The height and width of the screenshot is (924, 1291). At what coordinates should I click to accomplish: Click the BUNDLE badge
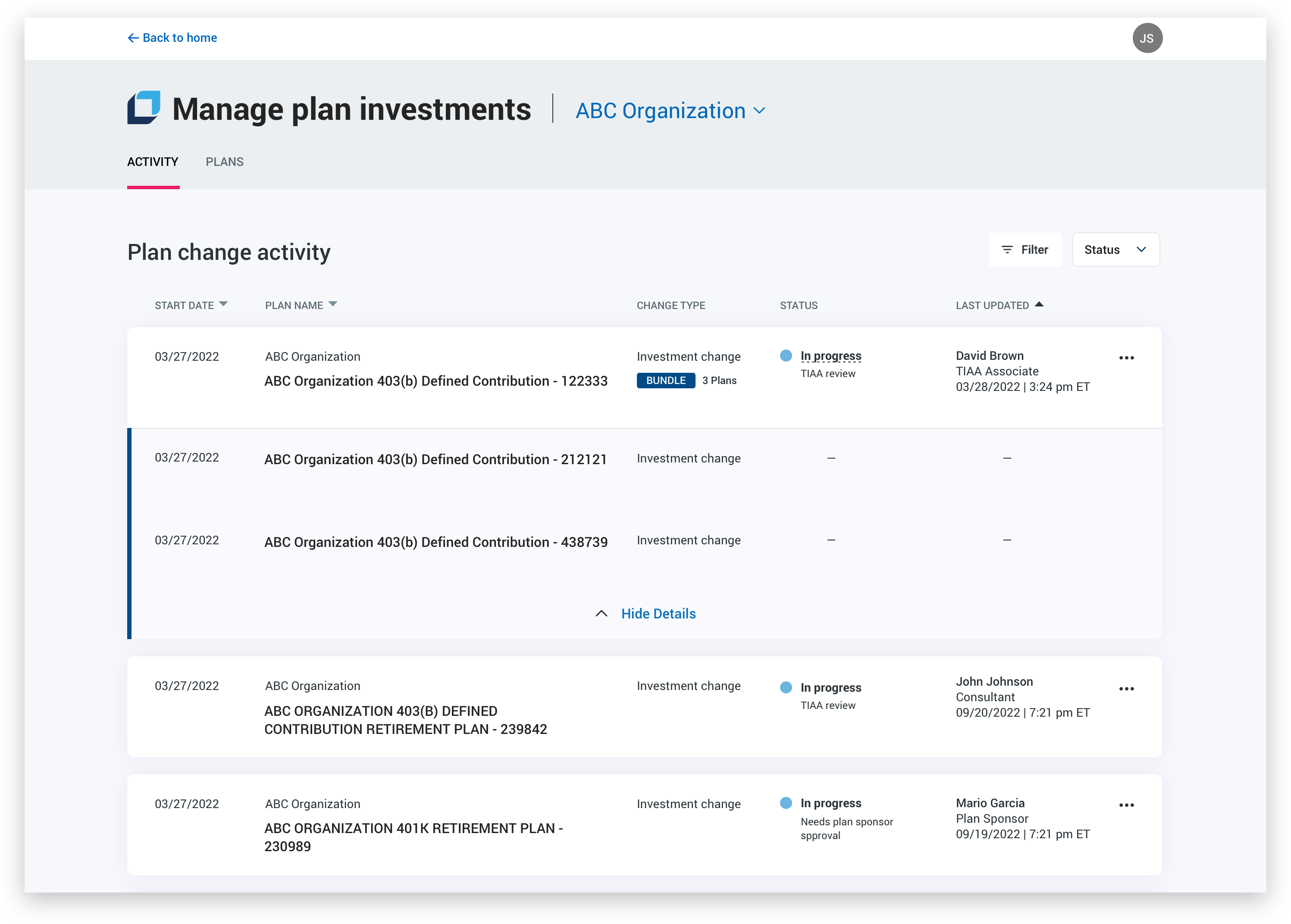666,380
